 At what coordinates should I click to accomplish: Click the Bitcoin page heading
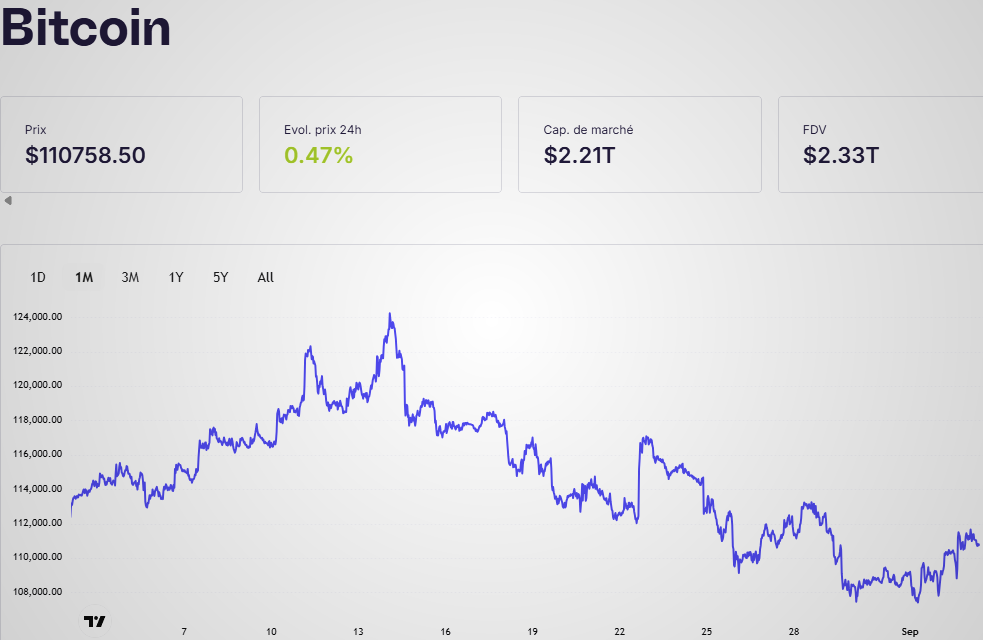86,28
